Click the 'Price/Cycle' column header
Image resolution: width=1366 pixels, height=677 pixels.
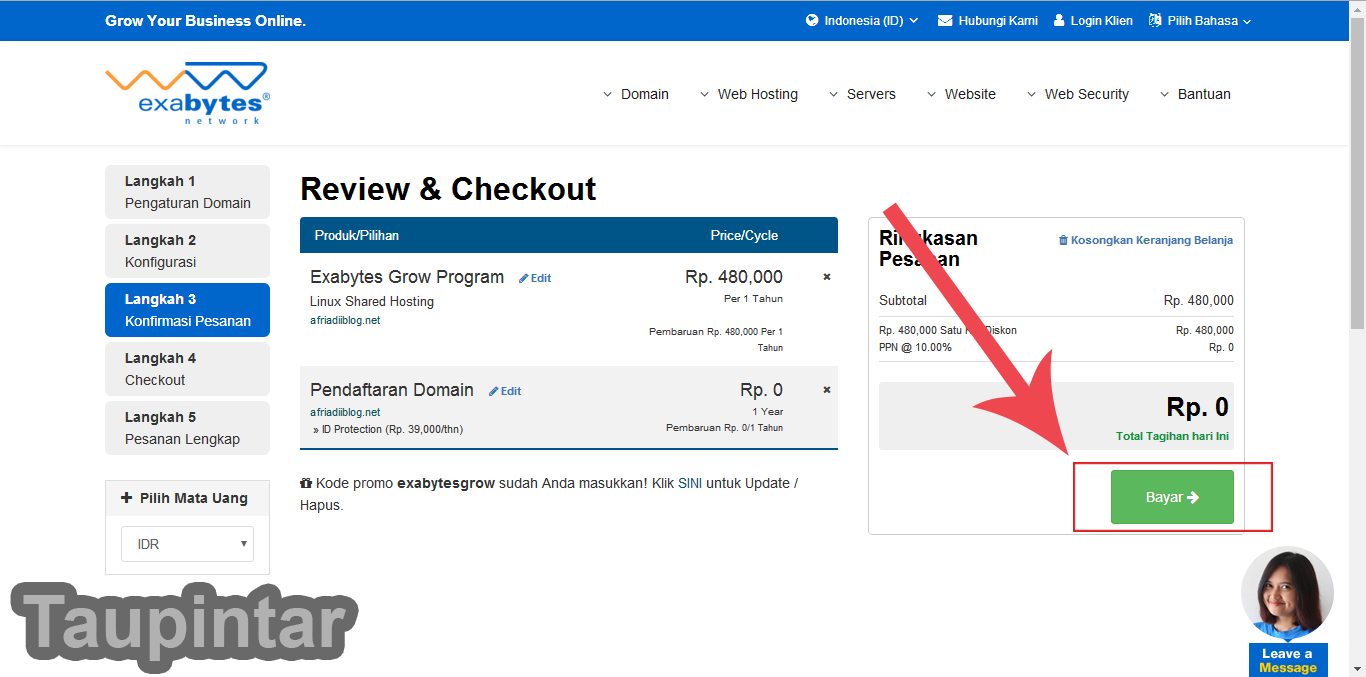tap(744, 235)
